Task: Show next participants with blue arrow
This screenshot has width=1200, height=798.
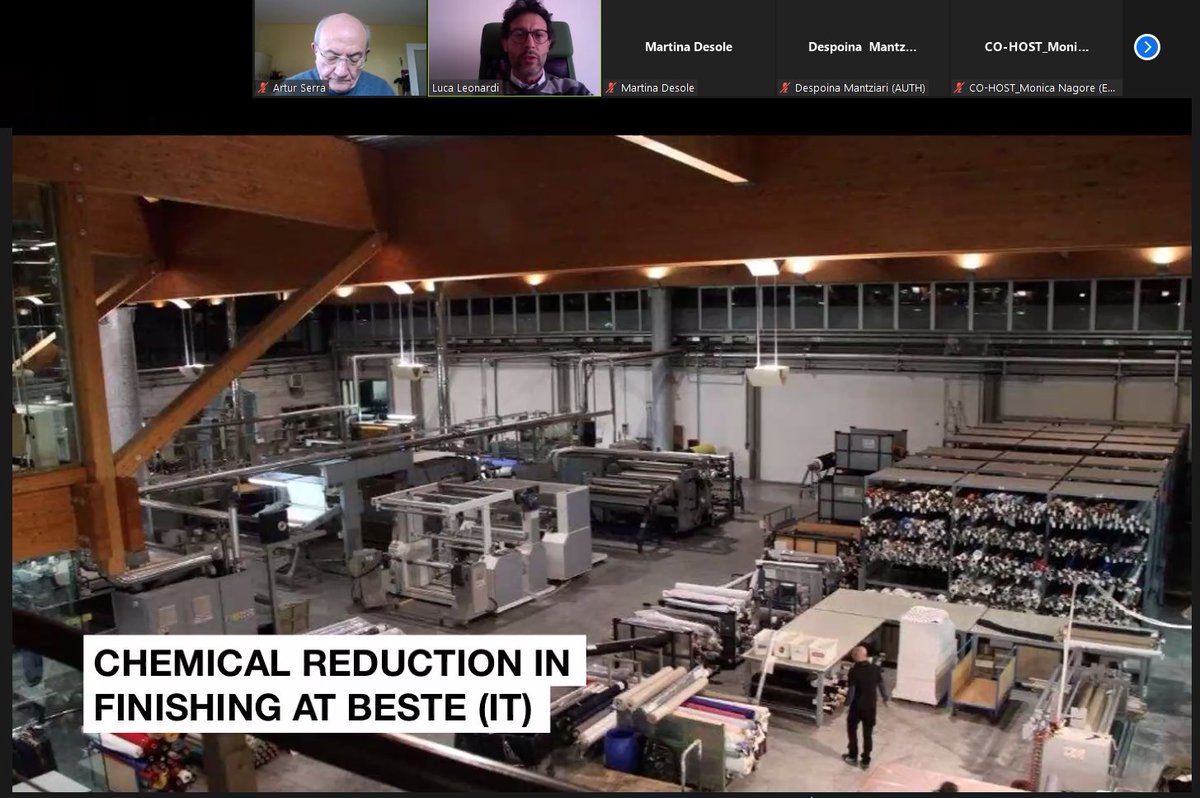Action: pos(1147,47)
